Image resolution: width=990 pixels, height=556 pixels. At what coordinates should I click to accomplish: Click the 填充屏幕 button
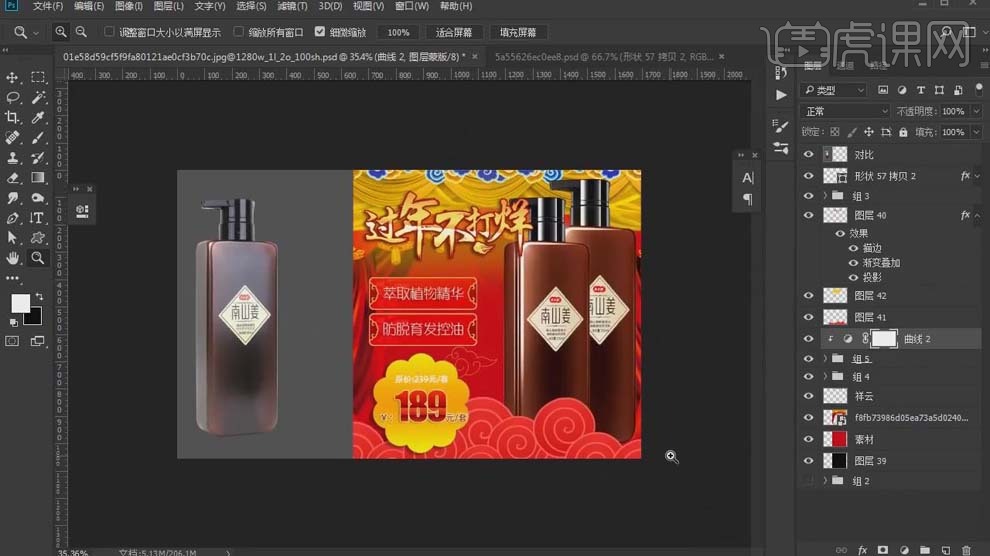click(519, 32)
